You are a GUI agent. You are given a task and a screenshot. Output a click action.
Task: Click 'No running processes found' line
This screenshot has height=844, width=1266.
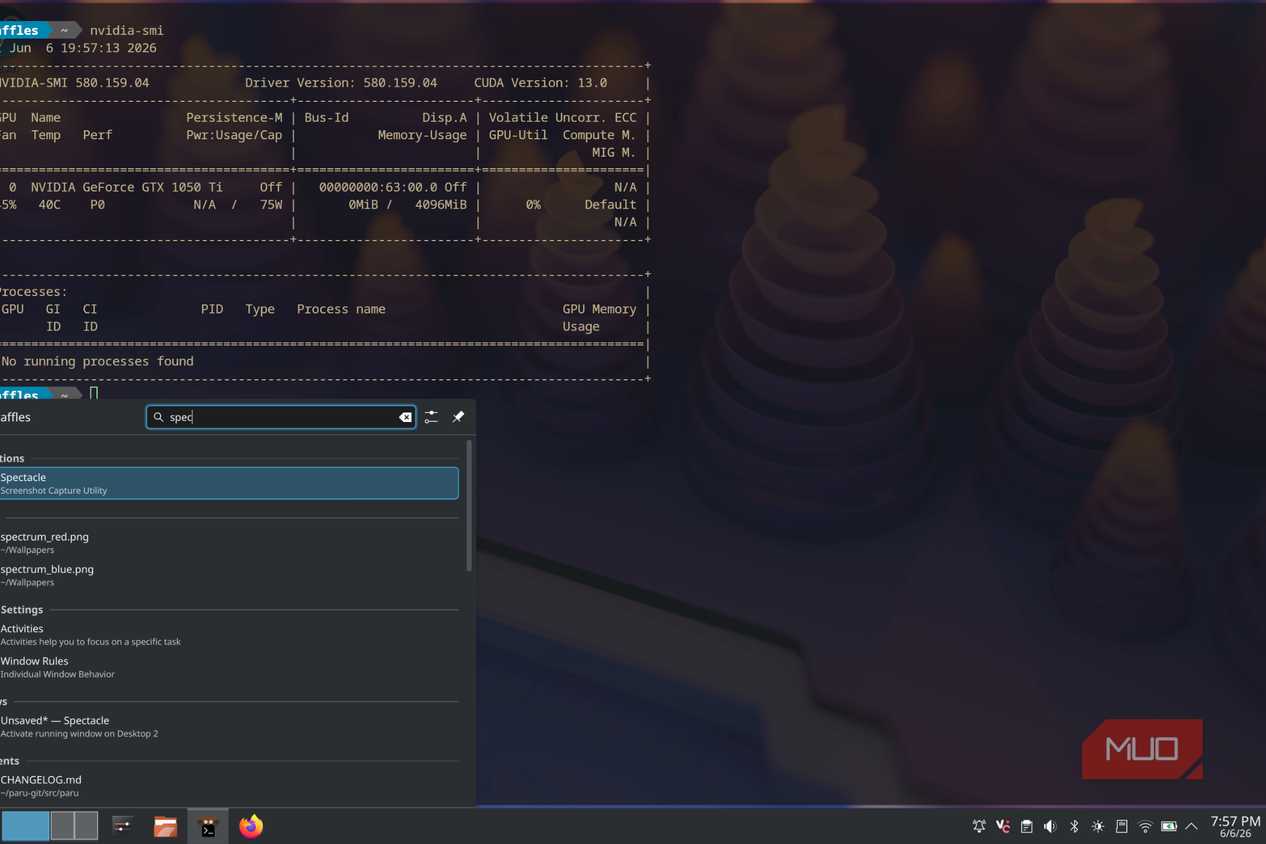pos(97,361)
